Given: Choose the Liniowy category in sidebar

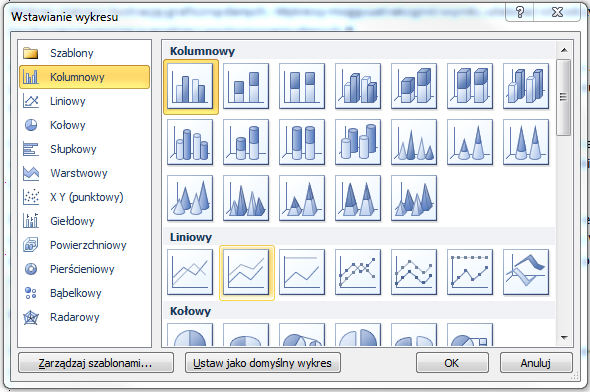Looking at the screenshot, I should point(84,101).
